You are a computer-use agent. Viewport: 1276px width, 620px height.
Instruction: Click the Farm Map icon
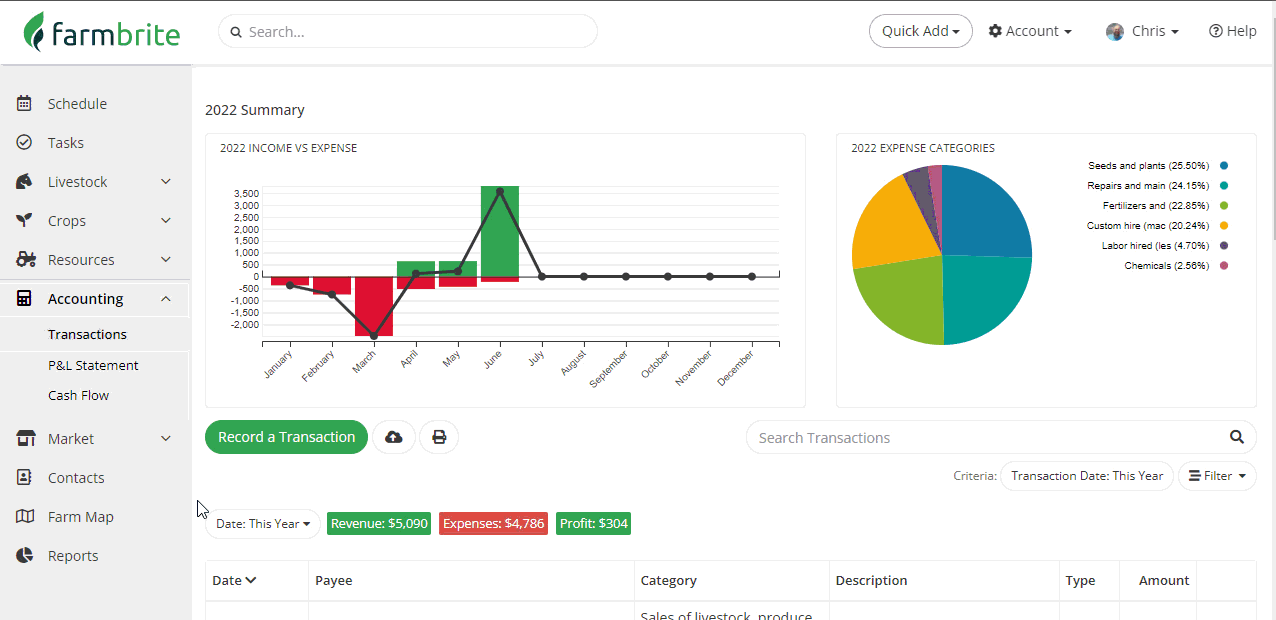(25, 516)
